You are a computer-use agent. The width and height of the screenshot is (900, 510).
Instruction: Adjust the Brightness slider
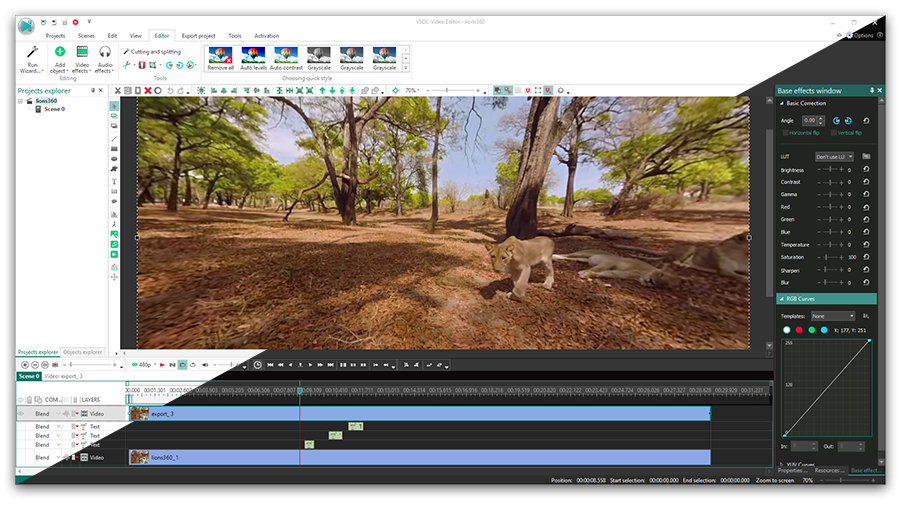click(x=830, y=170)
